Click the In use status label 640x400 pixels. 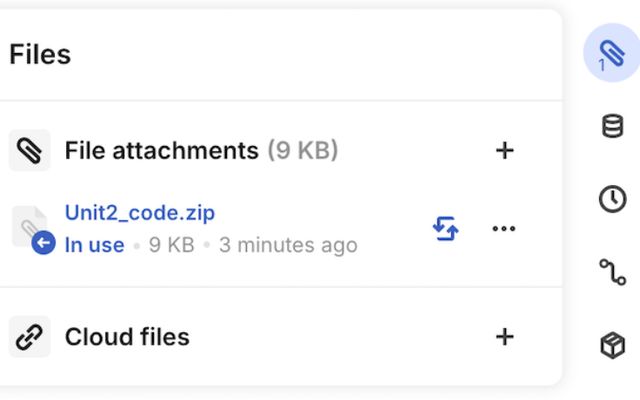[94, 245]
